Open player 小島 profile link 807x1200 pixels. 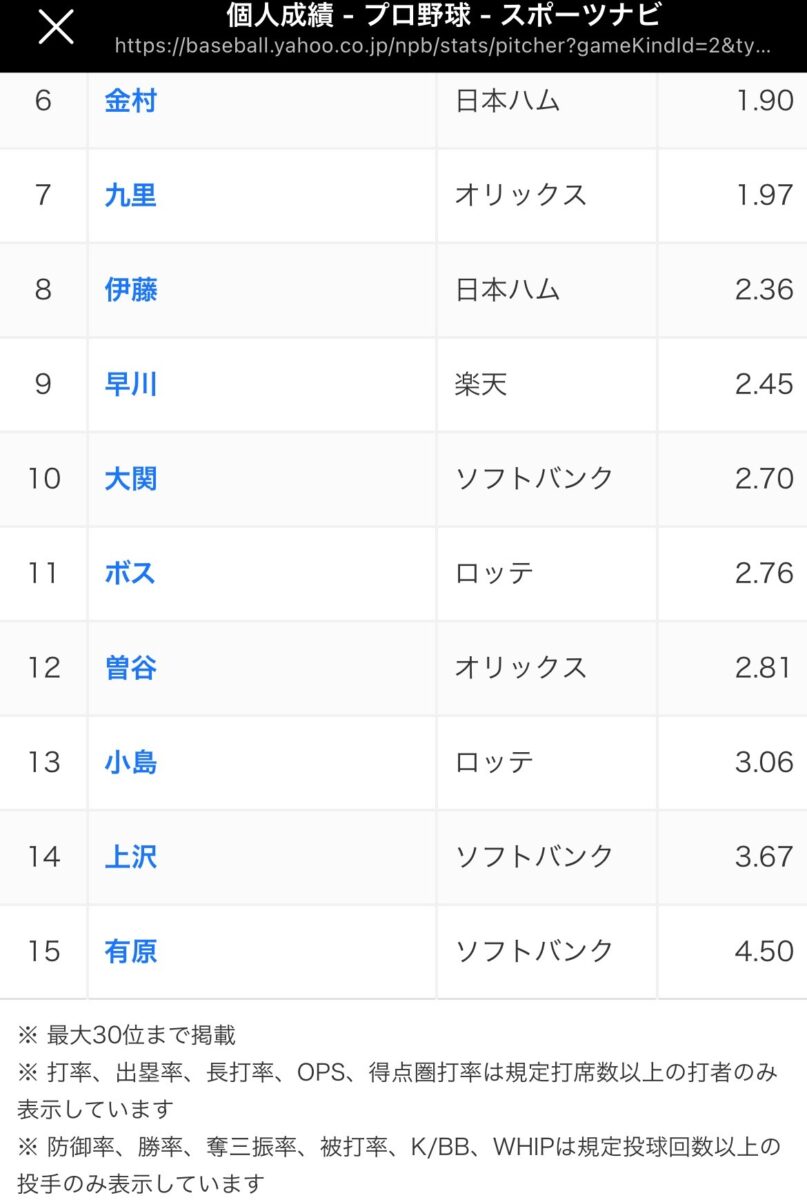131,762
